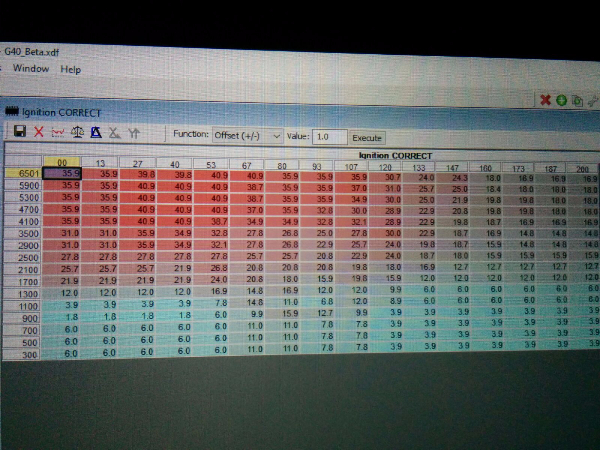Open the Function dropdown showing Offset (+/-)
Viewport: 600px width, 450px height.
[x=246, y=134]
